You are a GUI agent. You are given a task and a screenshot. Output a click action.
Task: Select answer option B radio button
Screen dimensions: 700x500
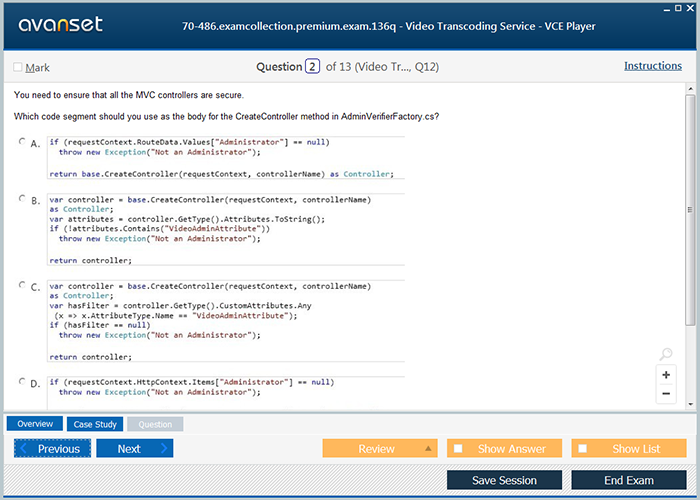click(22, 198)
